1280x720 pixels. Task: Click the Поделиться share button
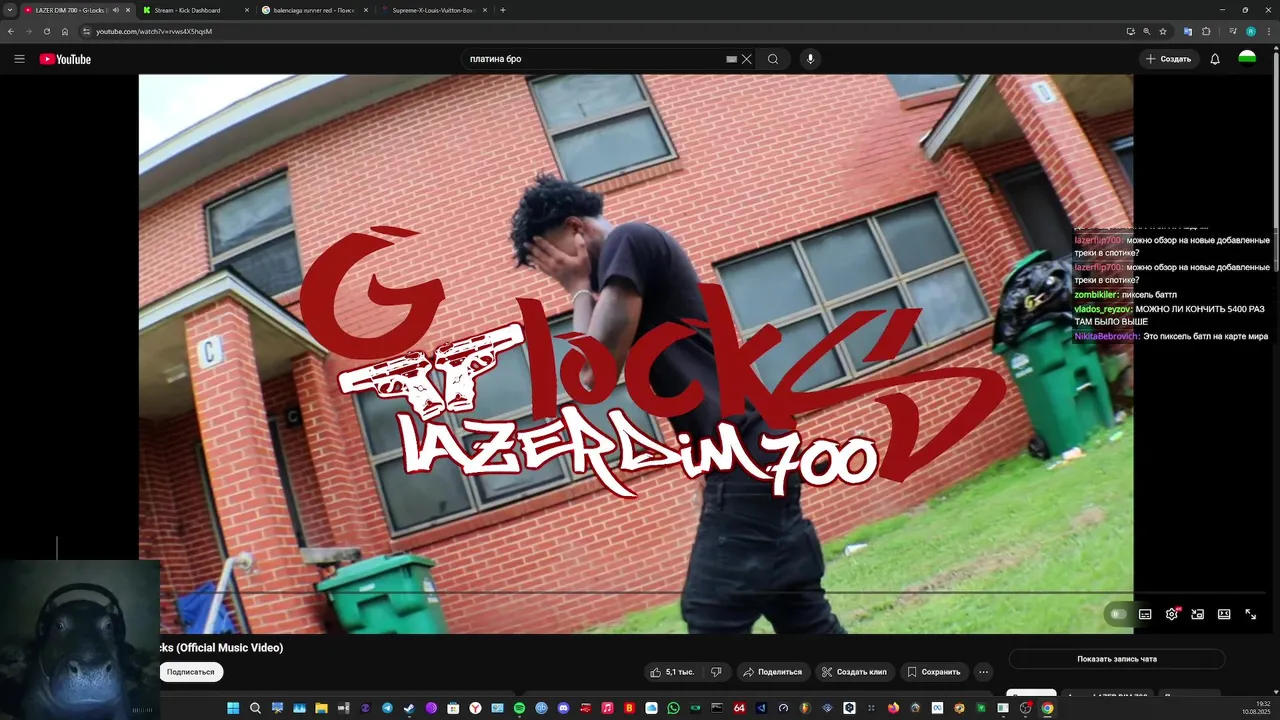point(772,672)
